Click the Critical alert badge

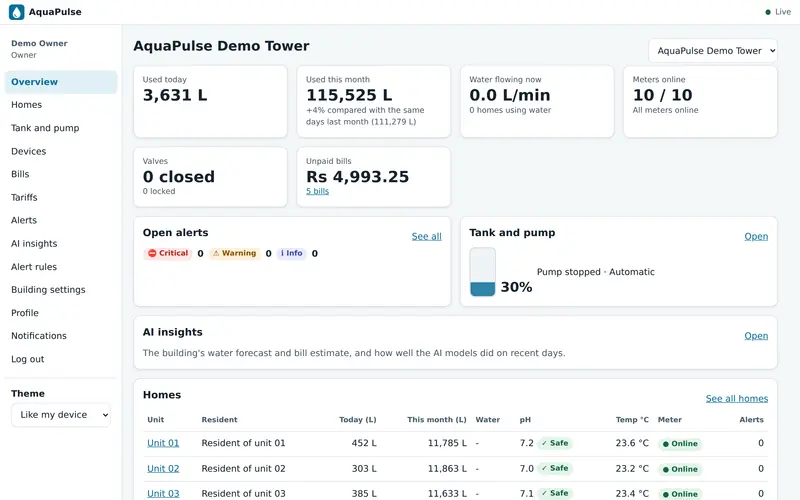[168, 254]
